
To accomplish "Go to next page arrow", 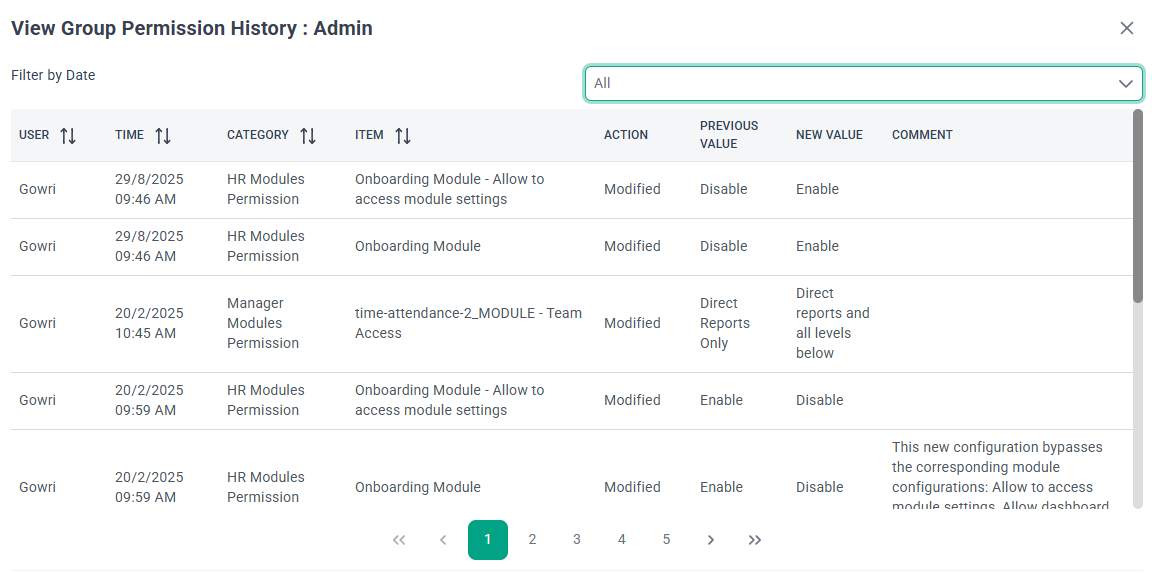I will coord(711,540).
